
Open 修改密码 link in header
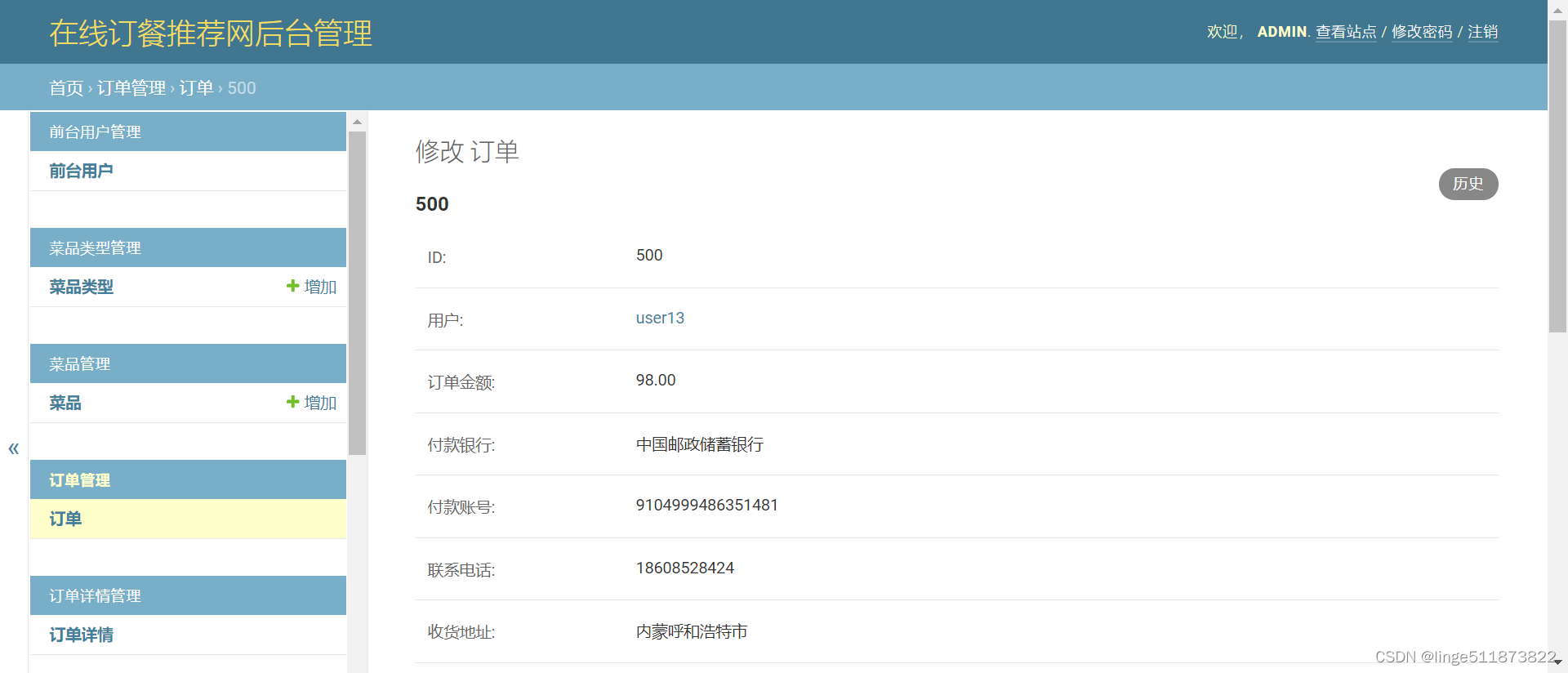point(1422,32)
